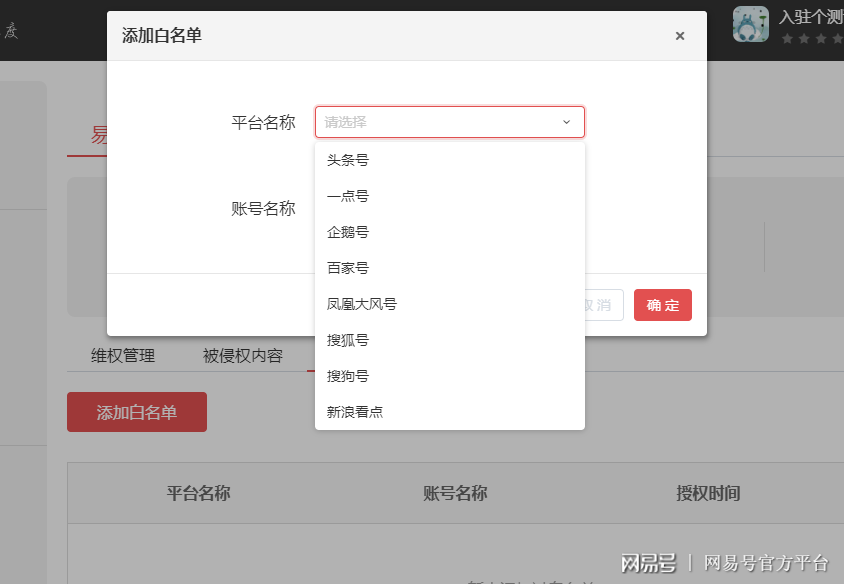Confirm with the red 确定 button
Screen dimensions: 844x584
coord(663,305)
